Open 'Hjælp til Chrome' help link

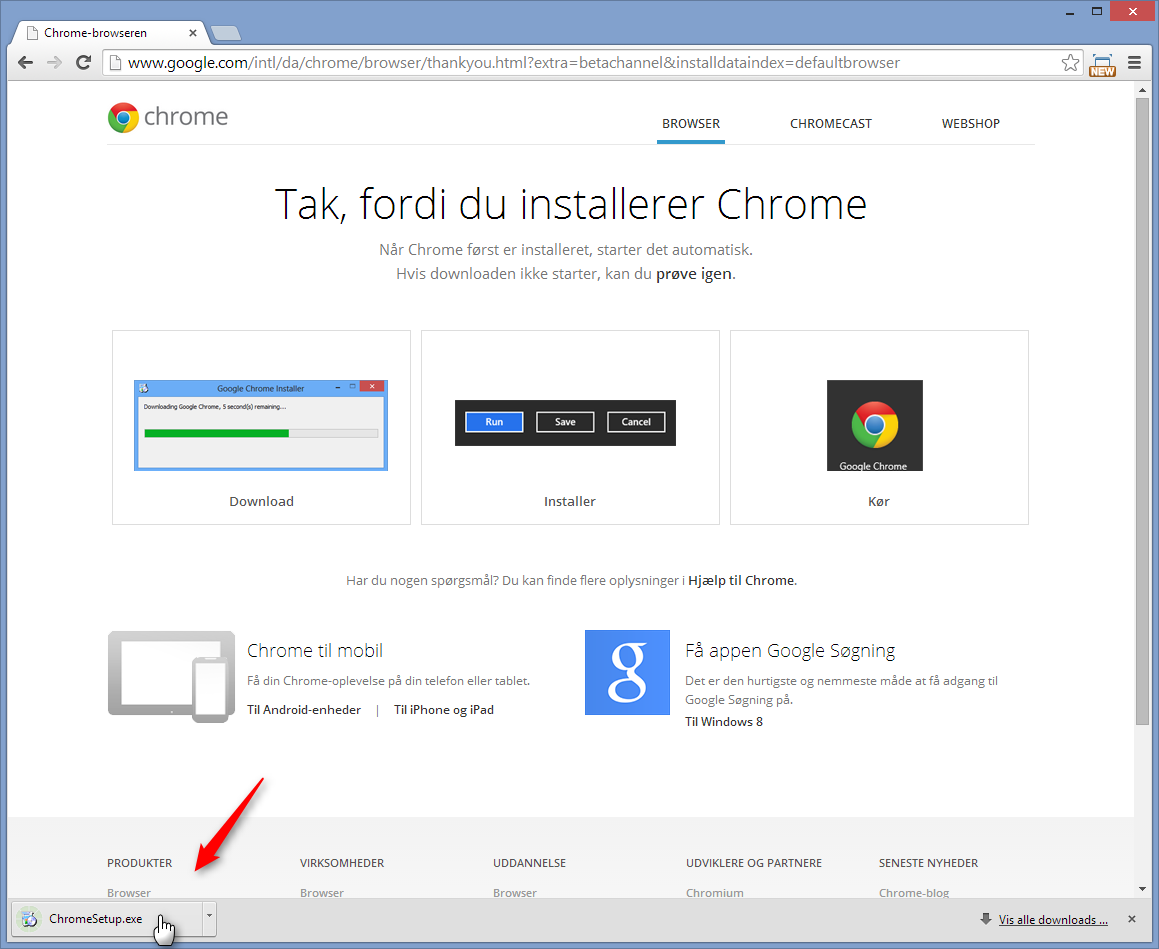click(741, 580)
